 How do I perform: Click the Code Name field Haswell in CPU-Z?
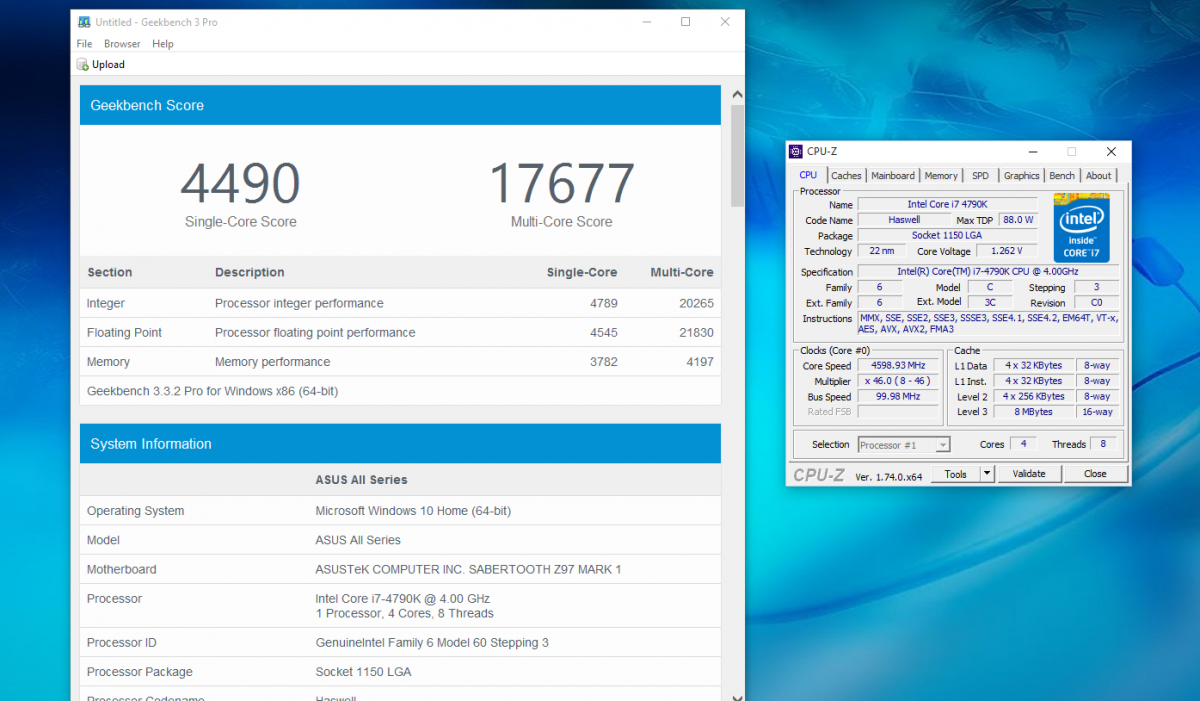coord(904,220)
